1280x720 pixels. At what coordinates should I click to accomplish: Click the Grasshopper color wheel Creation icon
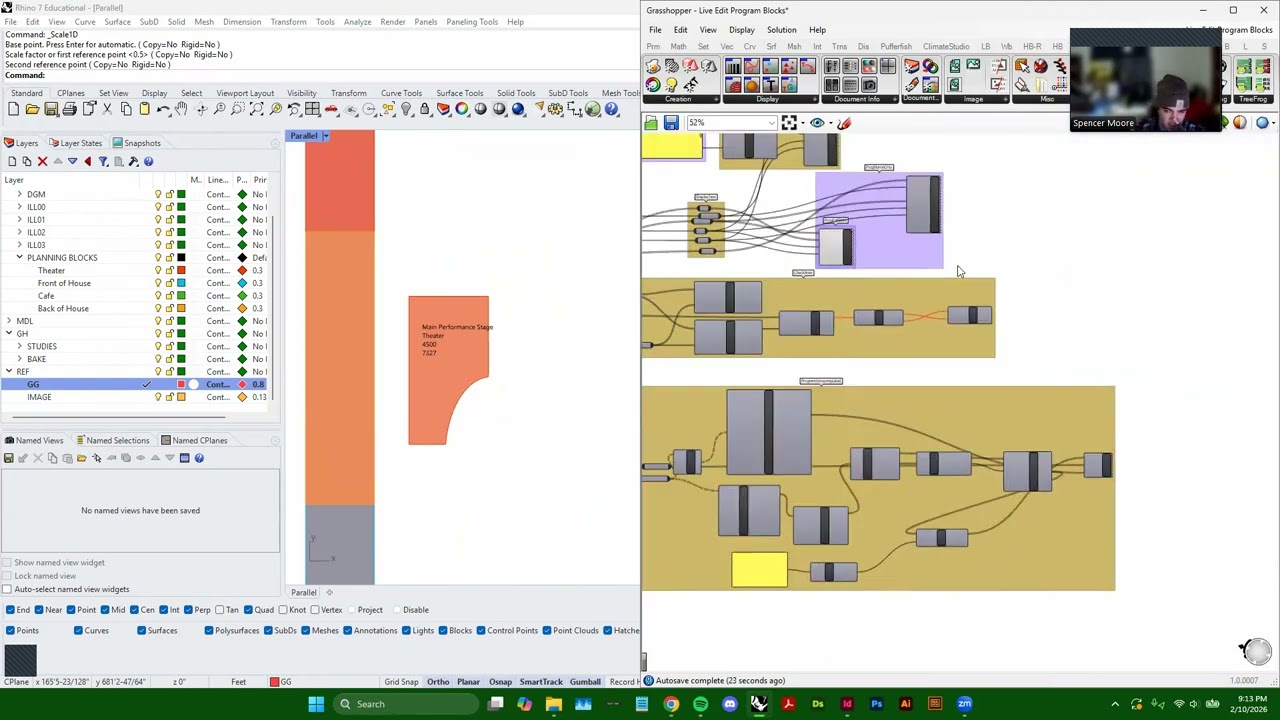click(x=653, y=85)
